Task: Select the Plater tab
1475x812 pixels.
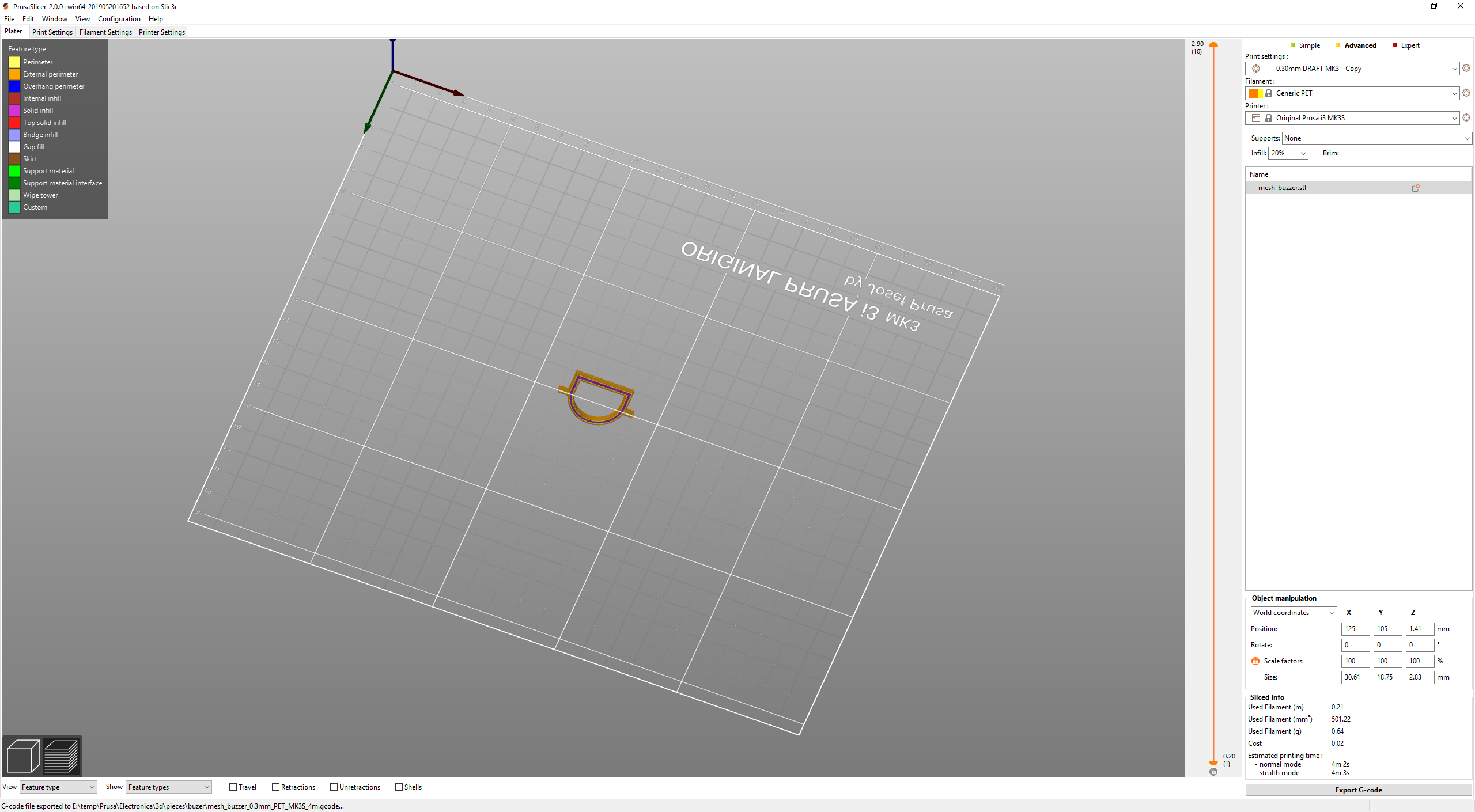Action: point(13,32)
